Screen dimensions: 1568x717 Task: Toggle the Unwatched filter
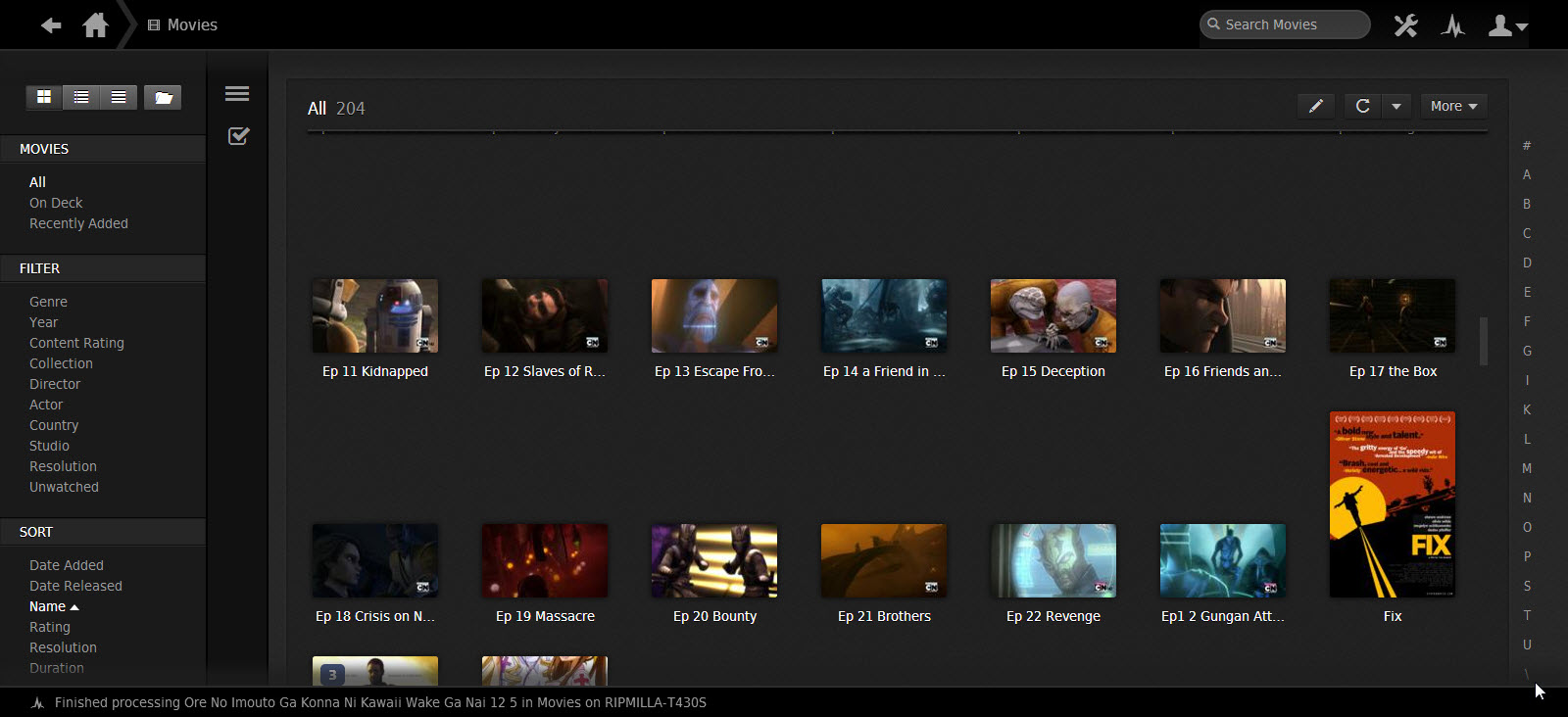tap(64, 487)
